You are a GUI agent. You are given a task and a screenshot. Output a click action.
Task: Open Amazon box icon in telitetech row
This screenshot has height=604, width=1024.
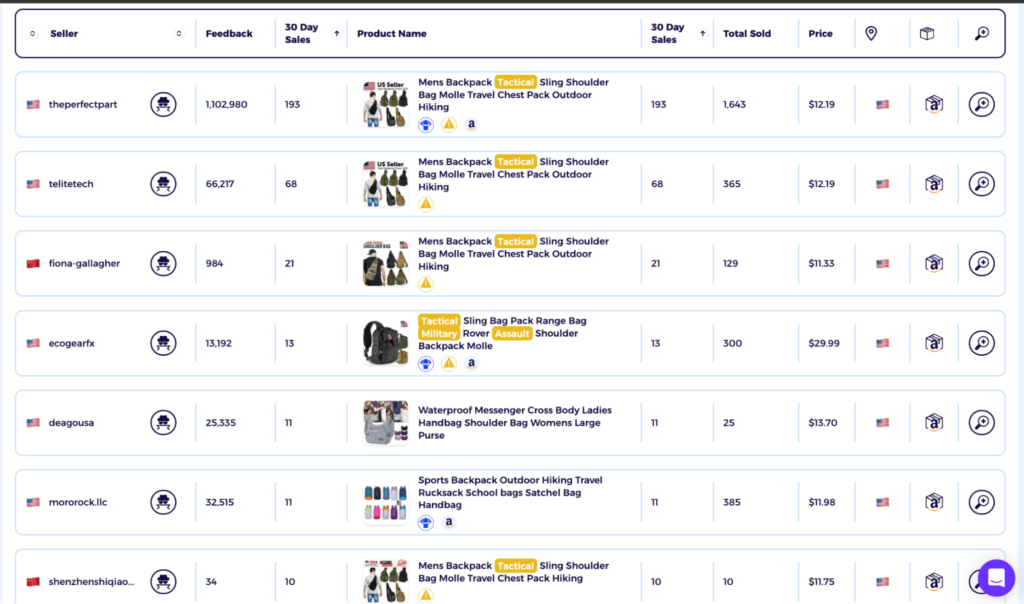pos(934,183)
